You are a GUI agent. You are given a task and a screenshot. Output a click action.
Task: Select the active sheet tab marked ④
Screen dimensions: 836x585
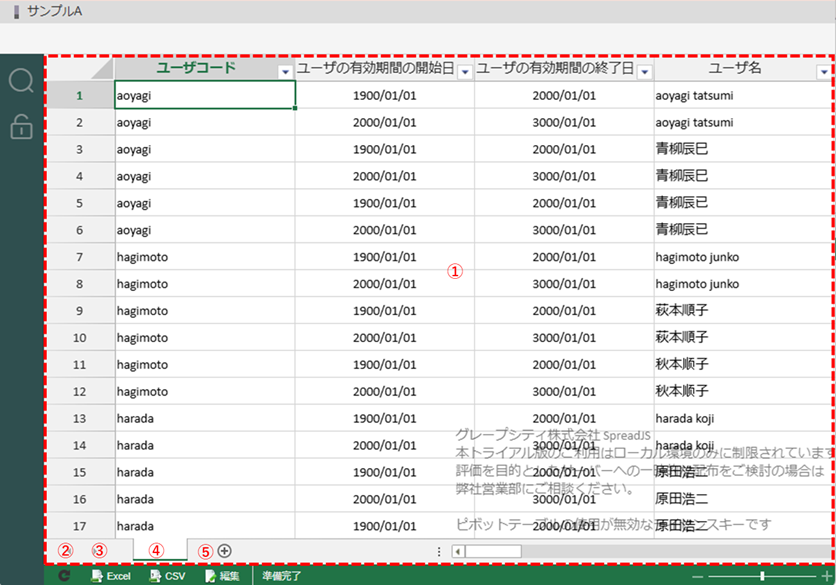pos(159,550)
